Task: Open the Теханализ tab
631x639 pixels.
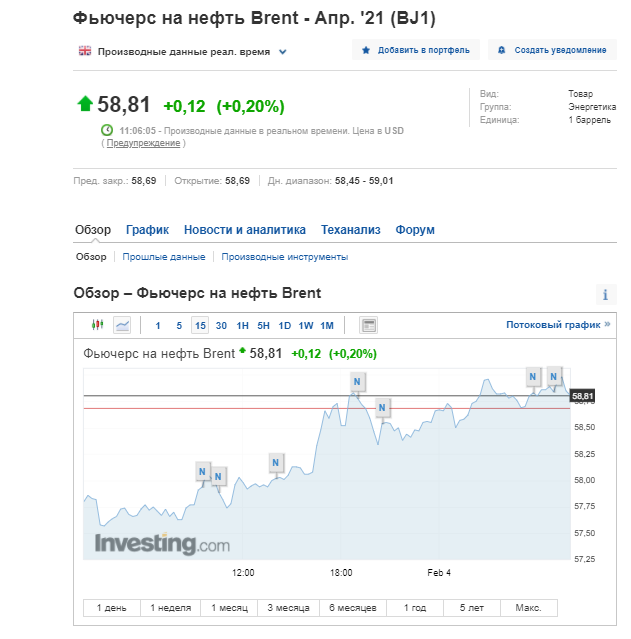Action: [351, 229]
